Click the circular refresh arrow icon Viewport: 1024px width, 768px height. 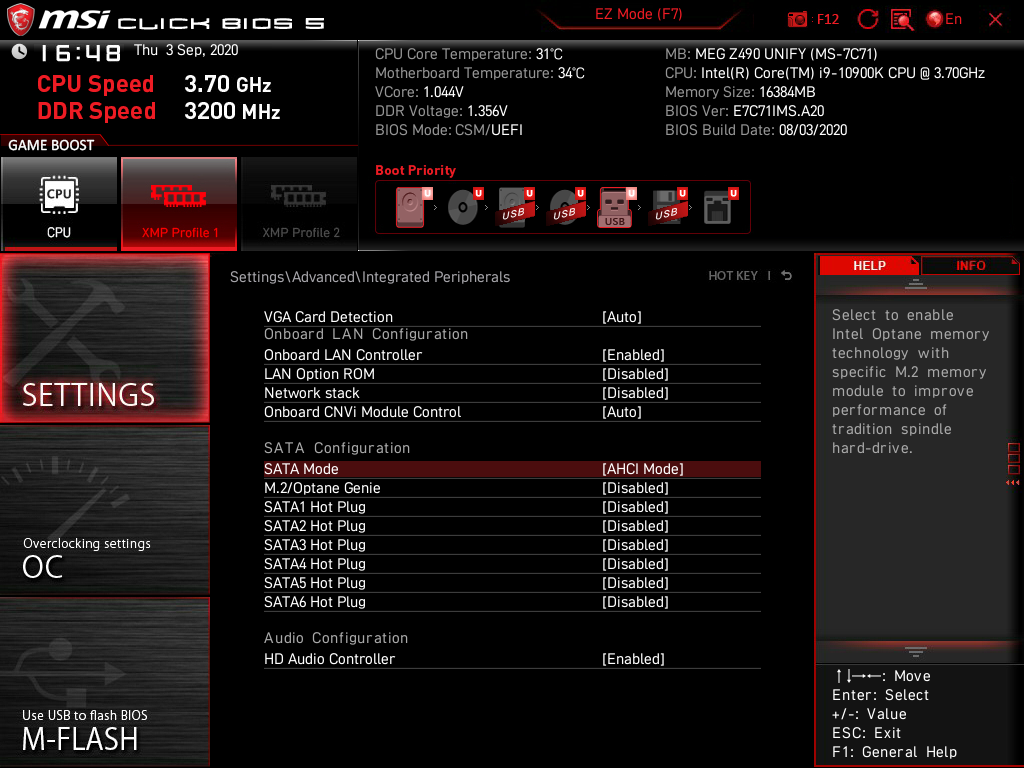click(867, 20)
